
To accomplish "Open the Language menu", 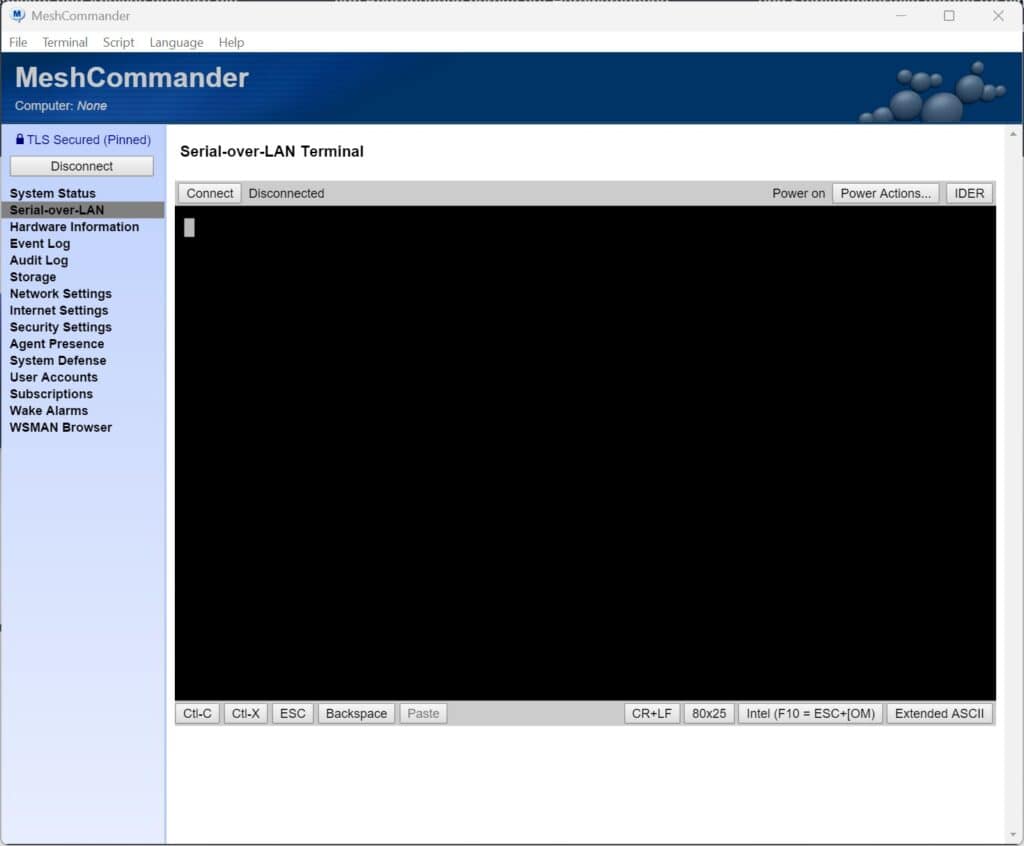I will pos(176,42).
